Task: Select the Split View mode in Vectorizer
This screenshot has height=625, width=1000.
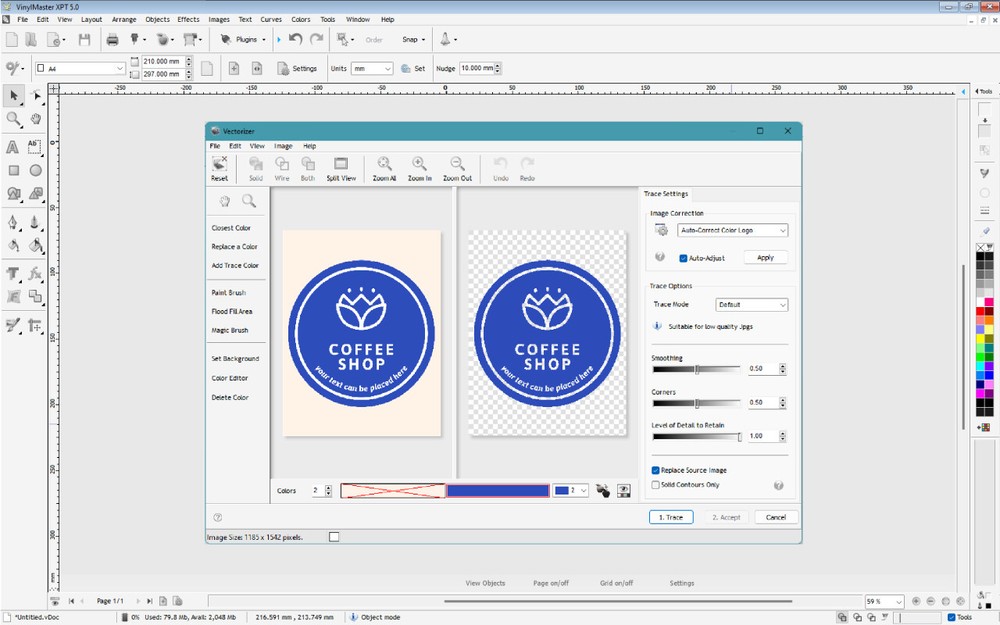Action: click(x=340, y=167)
